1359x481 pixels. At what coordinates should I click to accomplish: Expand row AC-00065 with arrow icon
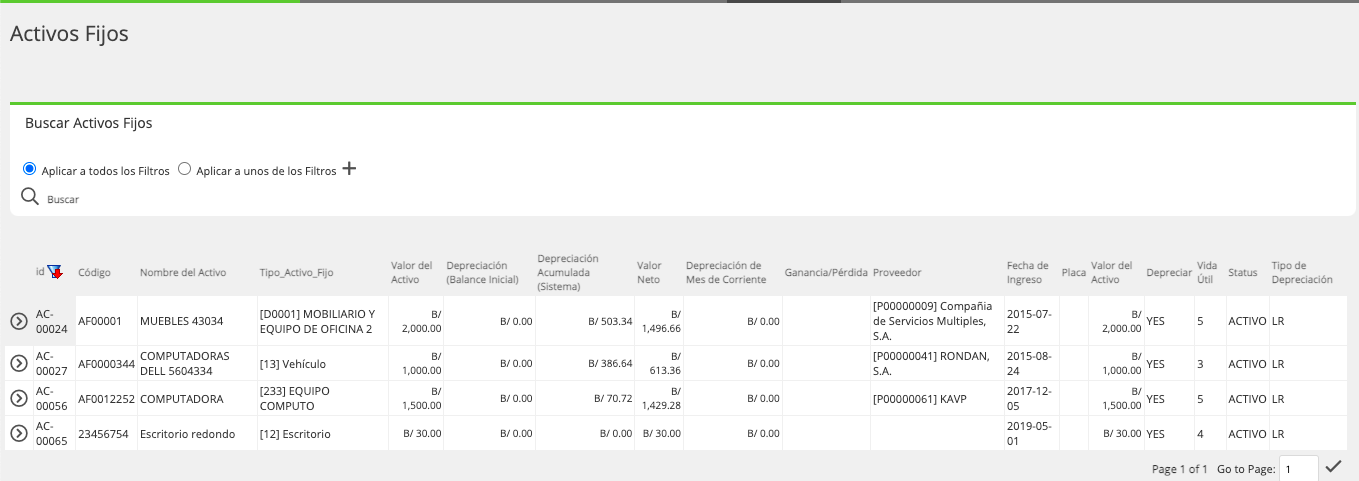18,433
